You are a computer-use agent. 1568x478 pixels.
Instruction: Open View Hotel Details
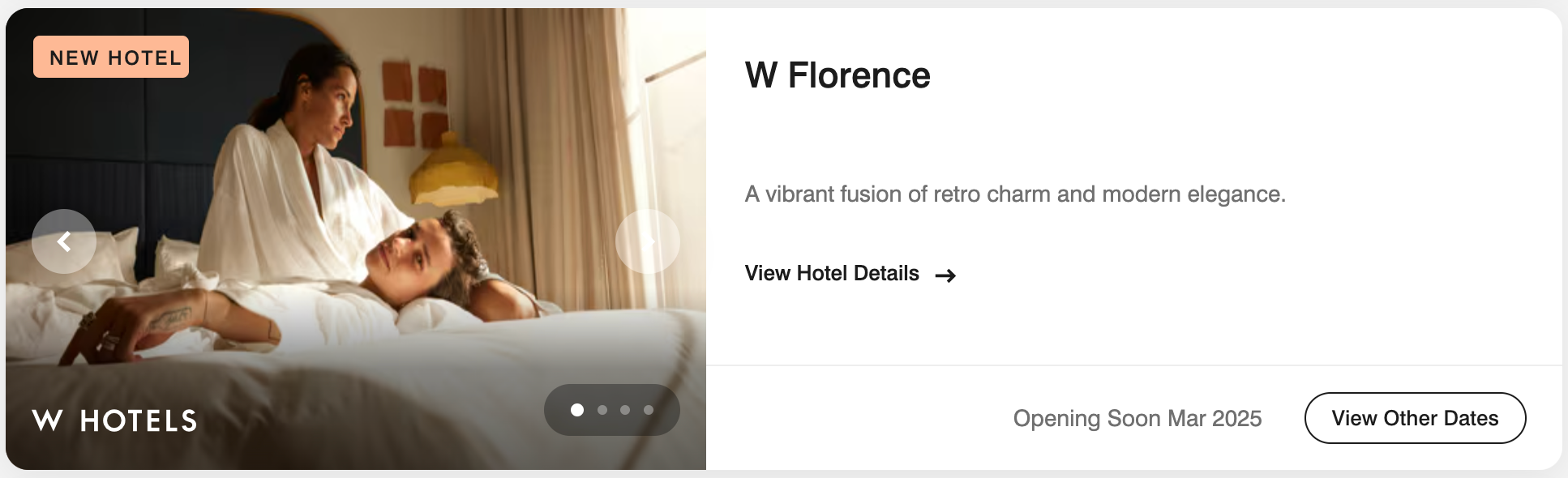coord(831,274)
